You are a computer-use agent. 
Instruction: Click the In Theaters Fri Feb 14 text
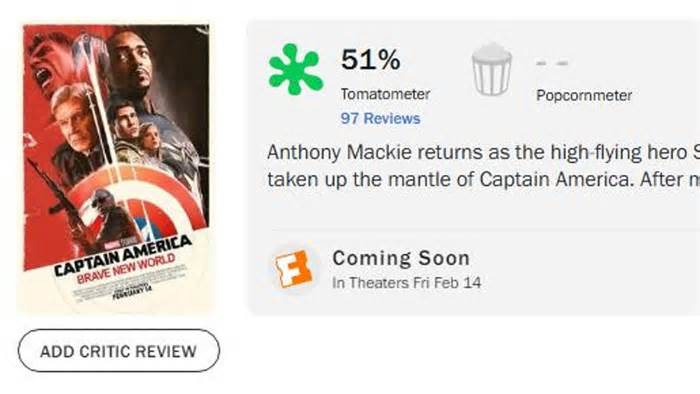tap(407, 283)
